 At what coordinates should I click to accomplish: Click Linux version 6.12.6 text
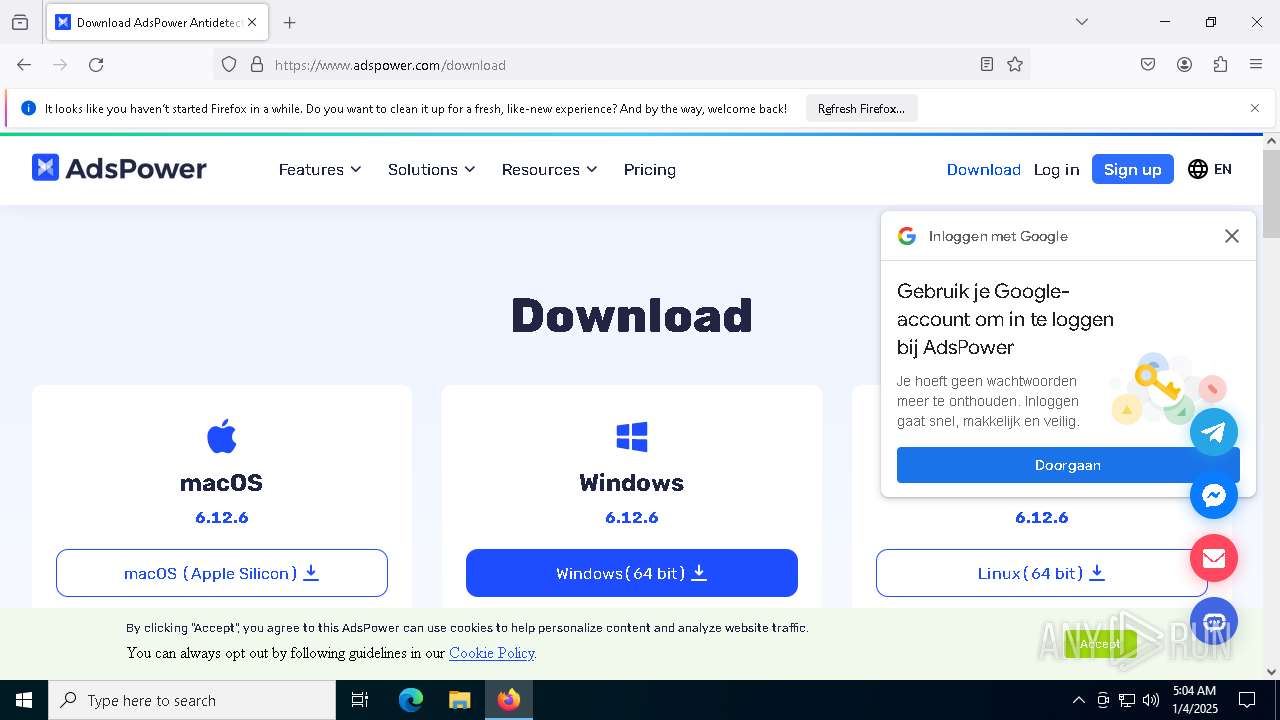pos(1042,517)
